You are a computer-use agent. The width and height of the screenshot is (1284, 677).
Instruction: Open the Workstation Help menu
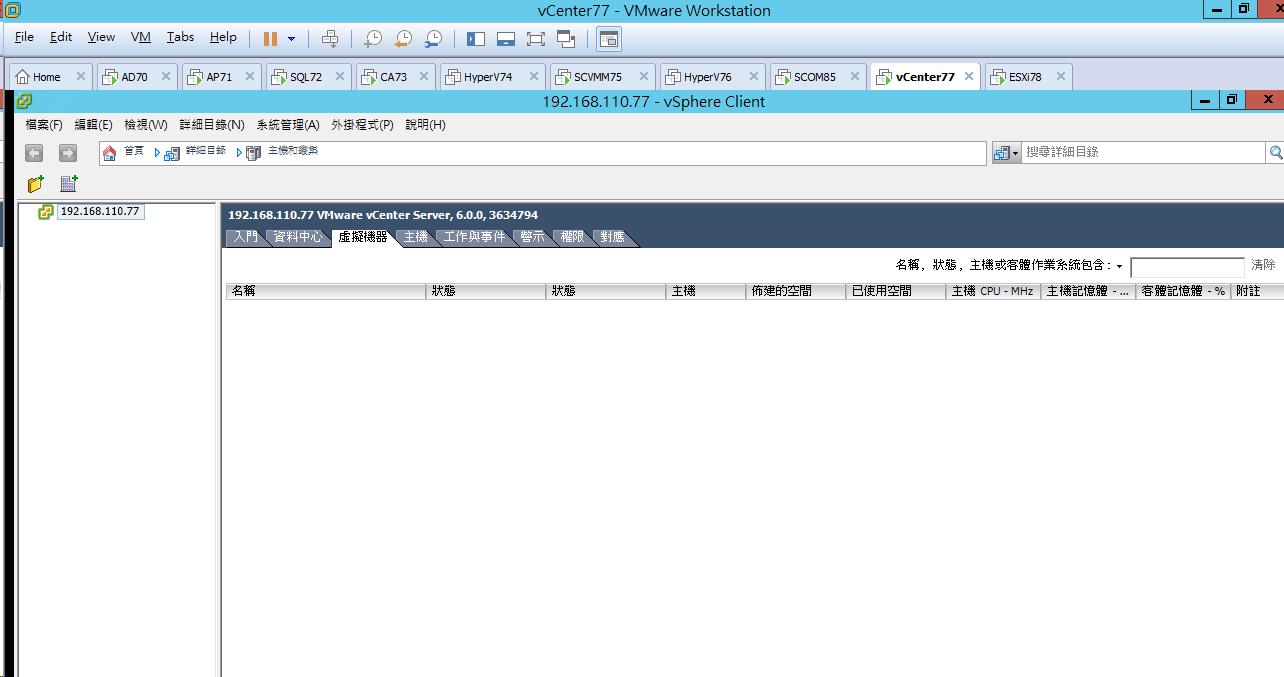[x=223, y=37]
